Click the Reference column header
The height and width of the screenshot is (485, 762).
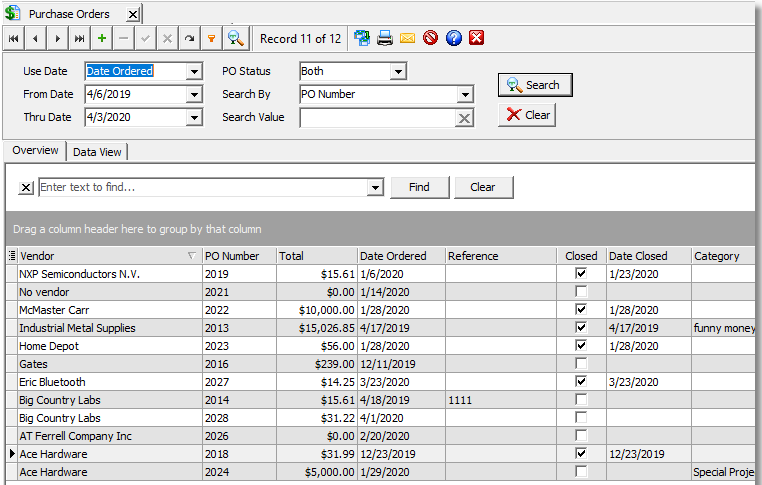tap(501, 256)
